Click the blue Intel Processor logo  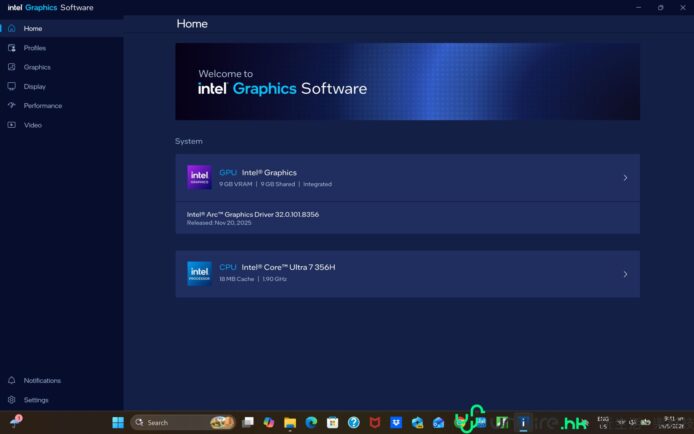tap(199, 273)
